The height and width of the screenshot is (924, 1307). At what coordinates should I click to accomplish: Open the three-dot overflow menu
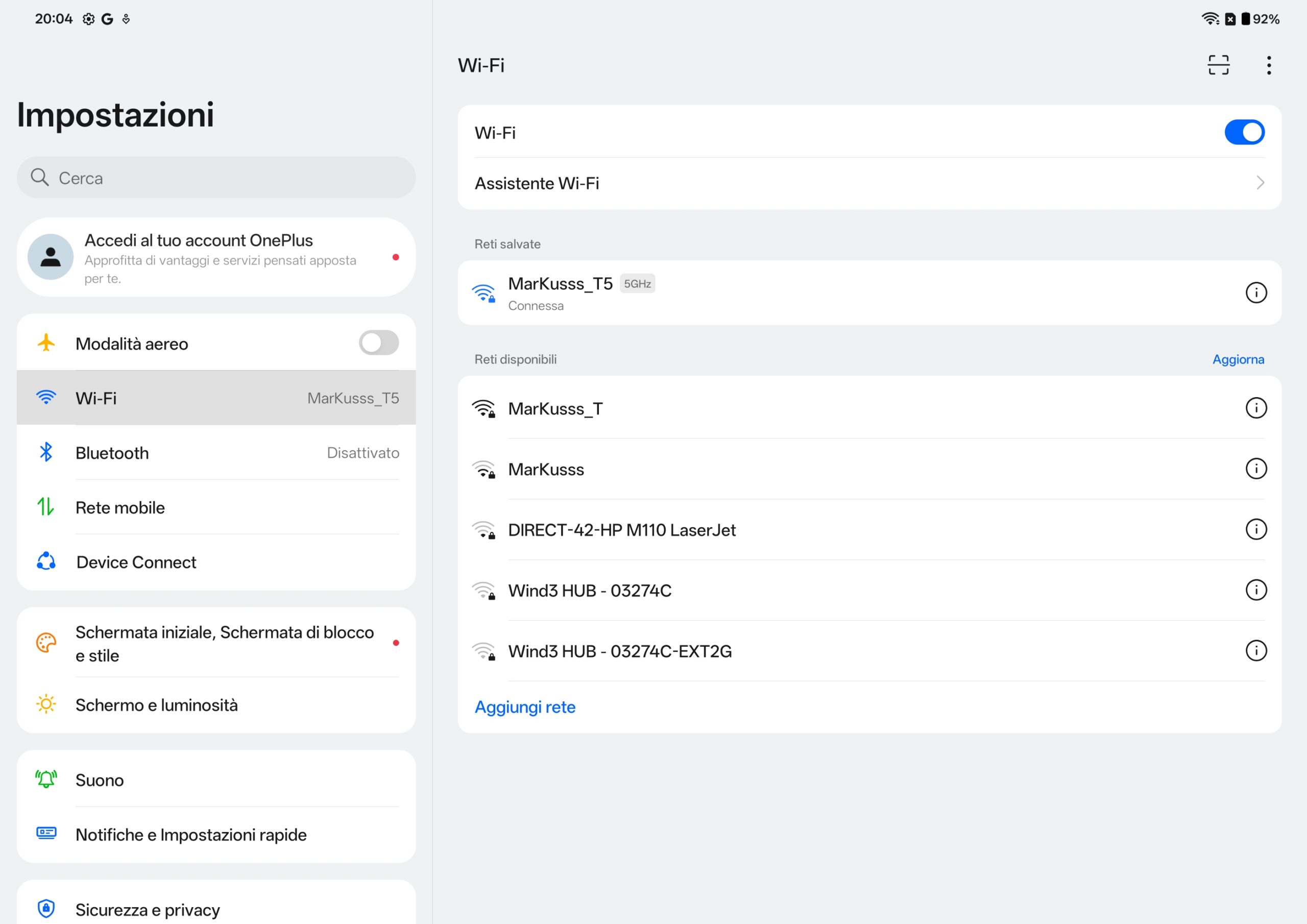click(1269, 65)
